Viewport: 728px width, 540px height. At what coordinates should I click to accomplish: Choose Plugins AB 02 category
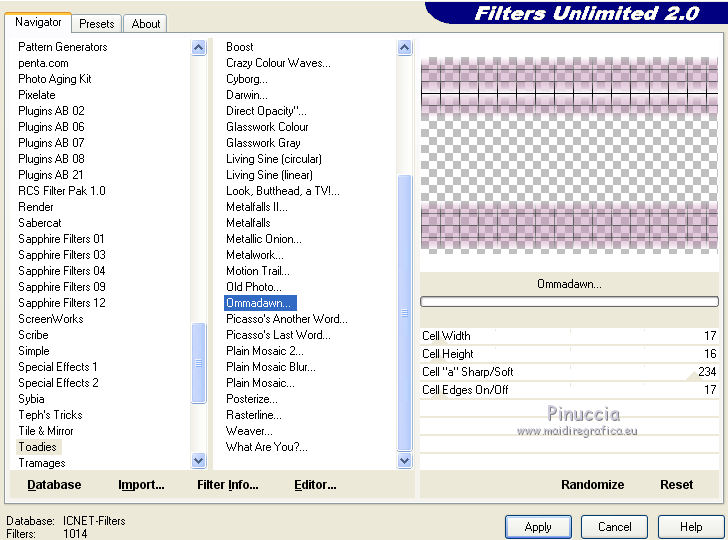pyautogui.click(x=52, y=111)
